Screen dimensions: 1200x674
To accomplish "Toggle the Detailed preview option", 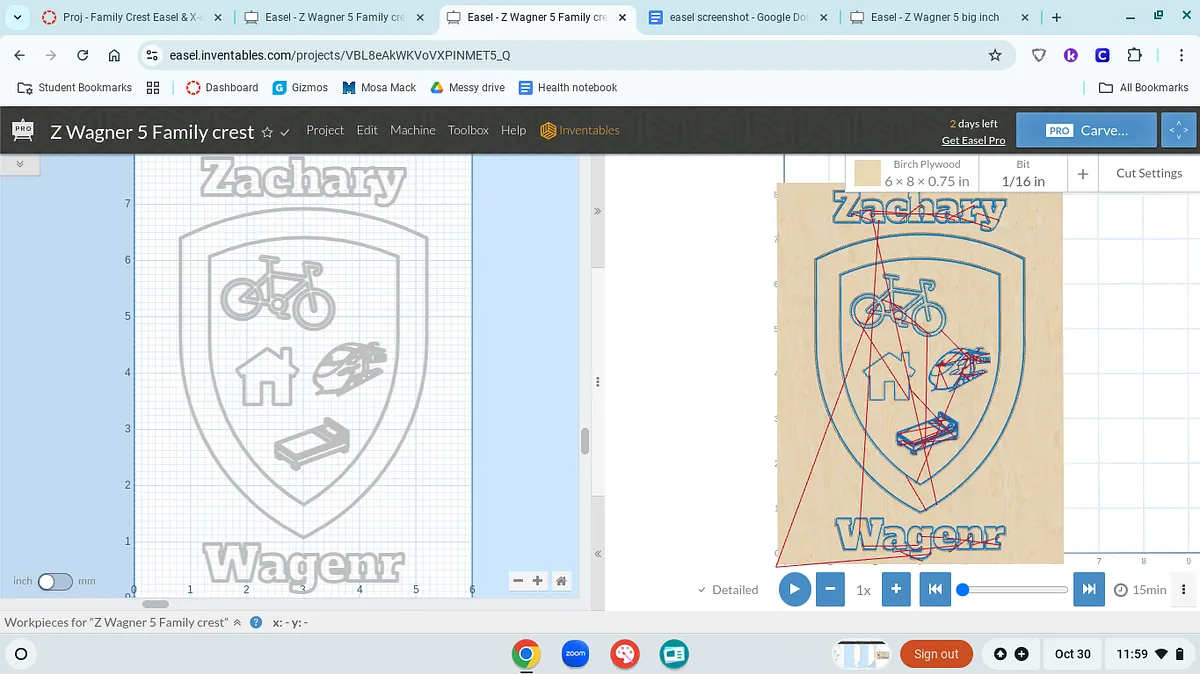I will (x=728, y=590).
